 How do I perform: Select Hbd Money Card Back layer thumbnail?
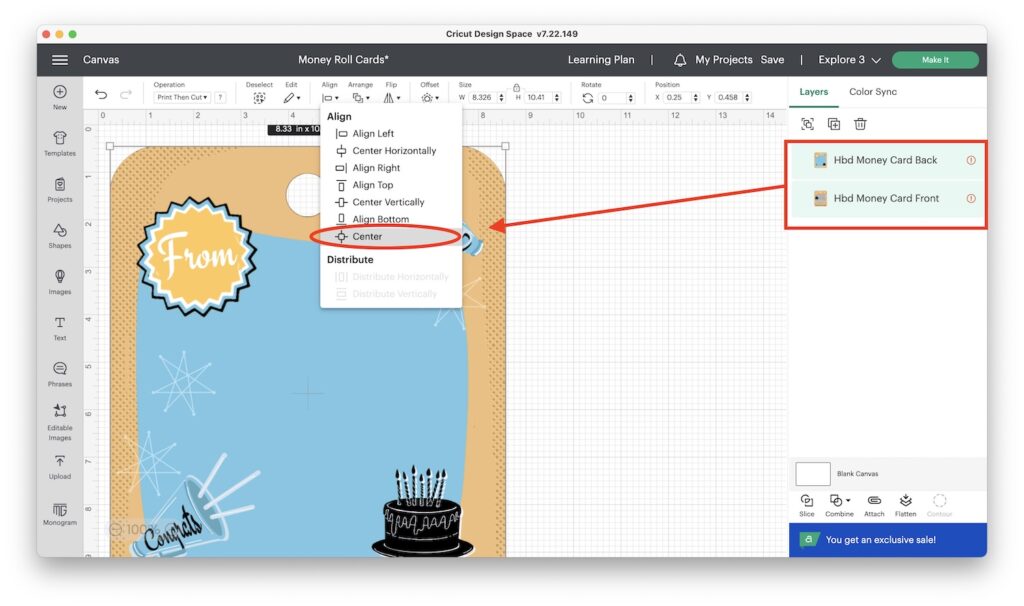tap(820, 160)
